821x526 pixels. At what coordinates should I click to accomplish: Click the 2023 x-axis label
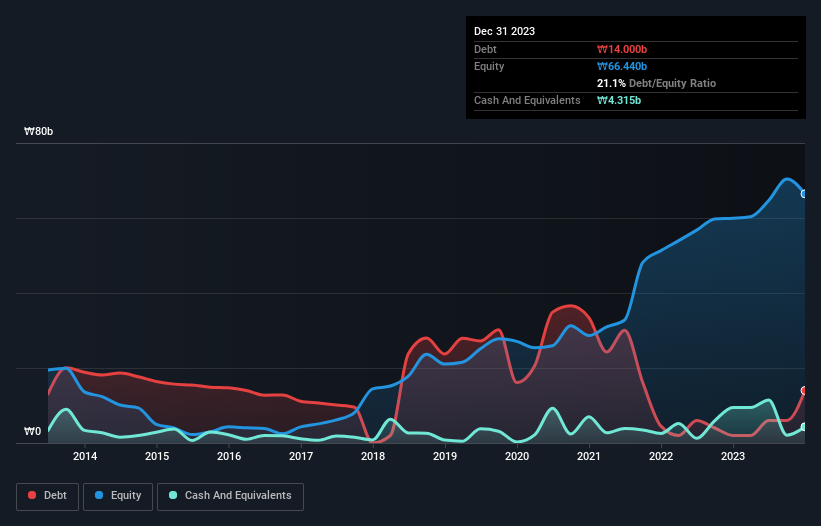733,456
